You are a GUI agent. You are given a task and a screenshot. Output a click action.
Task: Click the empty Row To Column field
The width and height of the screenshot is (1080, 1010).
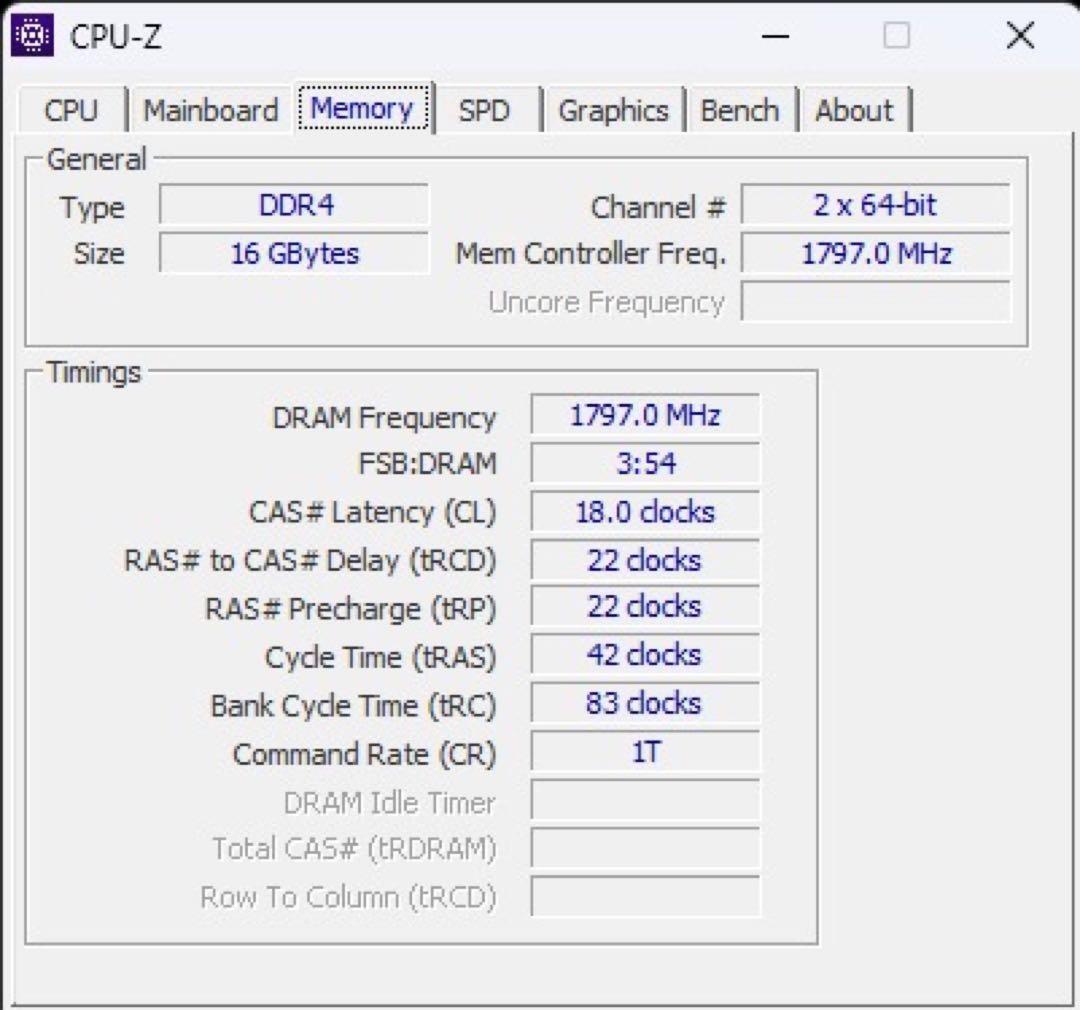pos(645,896)
